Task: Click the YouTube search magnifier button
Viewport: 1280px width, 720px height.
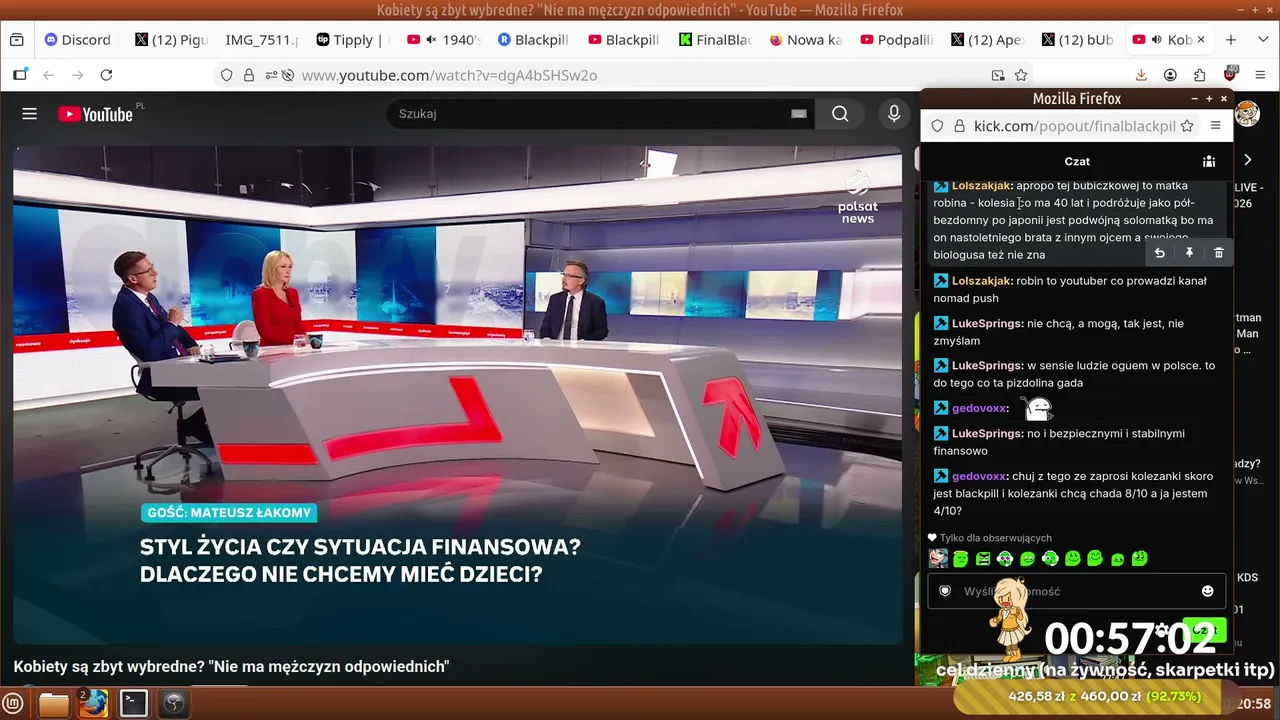Action: pyautogui.click(x=840, y=114)
